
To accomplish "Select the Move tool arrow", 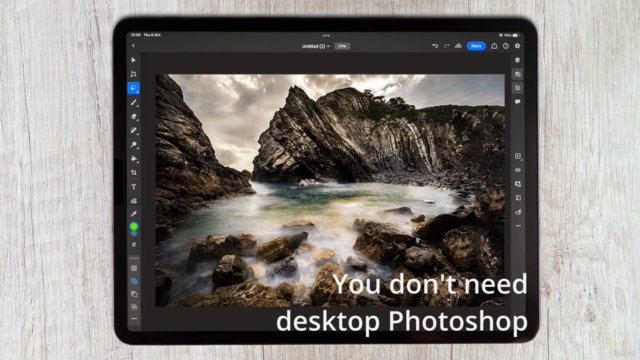I will pos(133,60).
